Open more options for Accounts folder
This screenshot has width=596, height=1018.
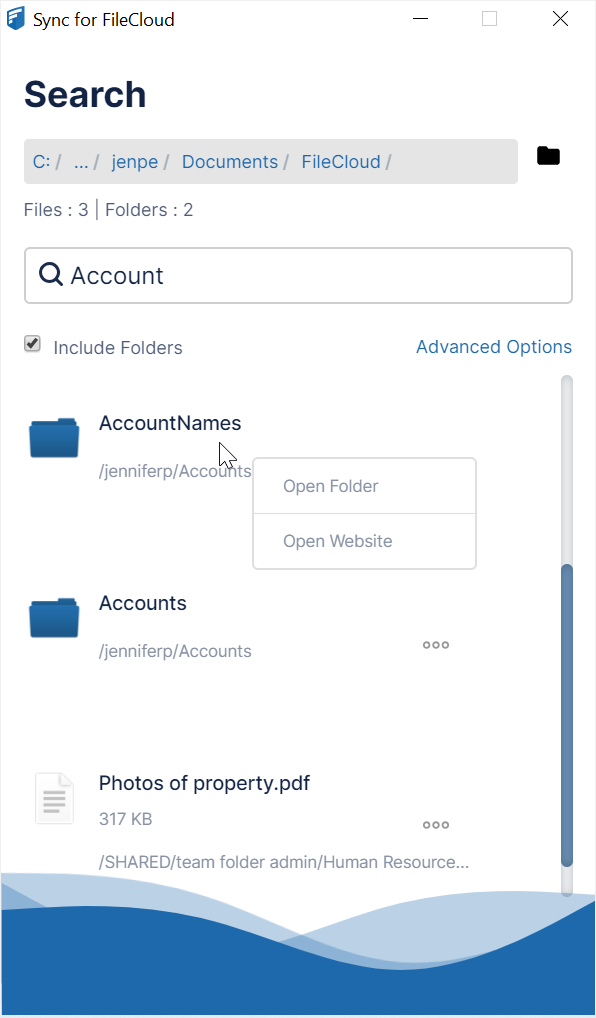(x=435, y=645)
